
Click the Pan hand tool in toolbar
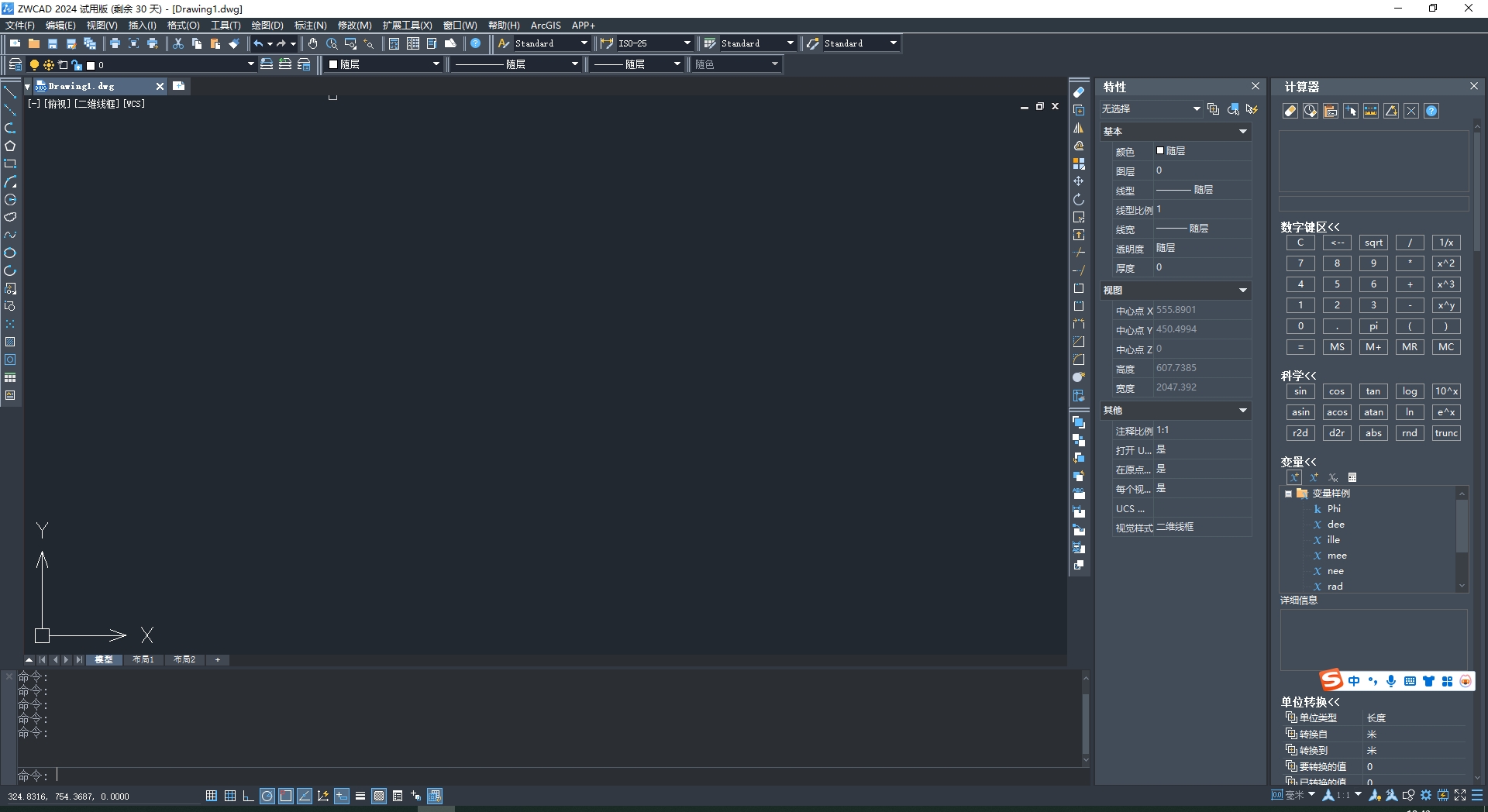click(313, 43)
